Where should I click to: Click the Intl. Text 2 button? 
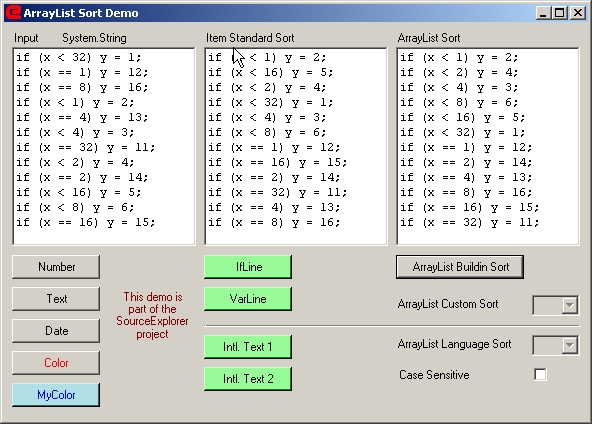pos(248,379)
